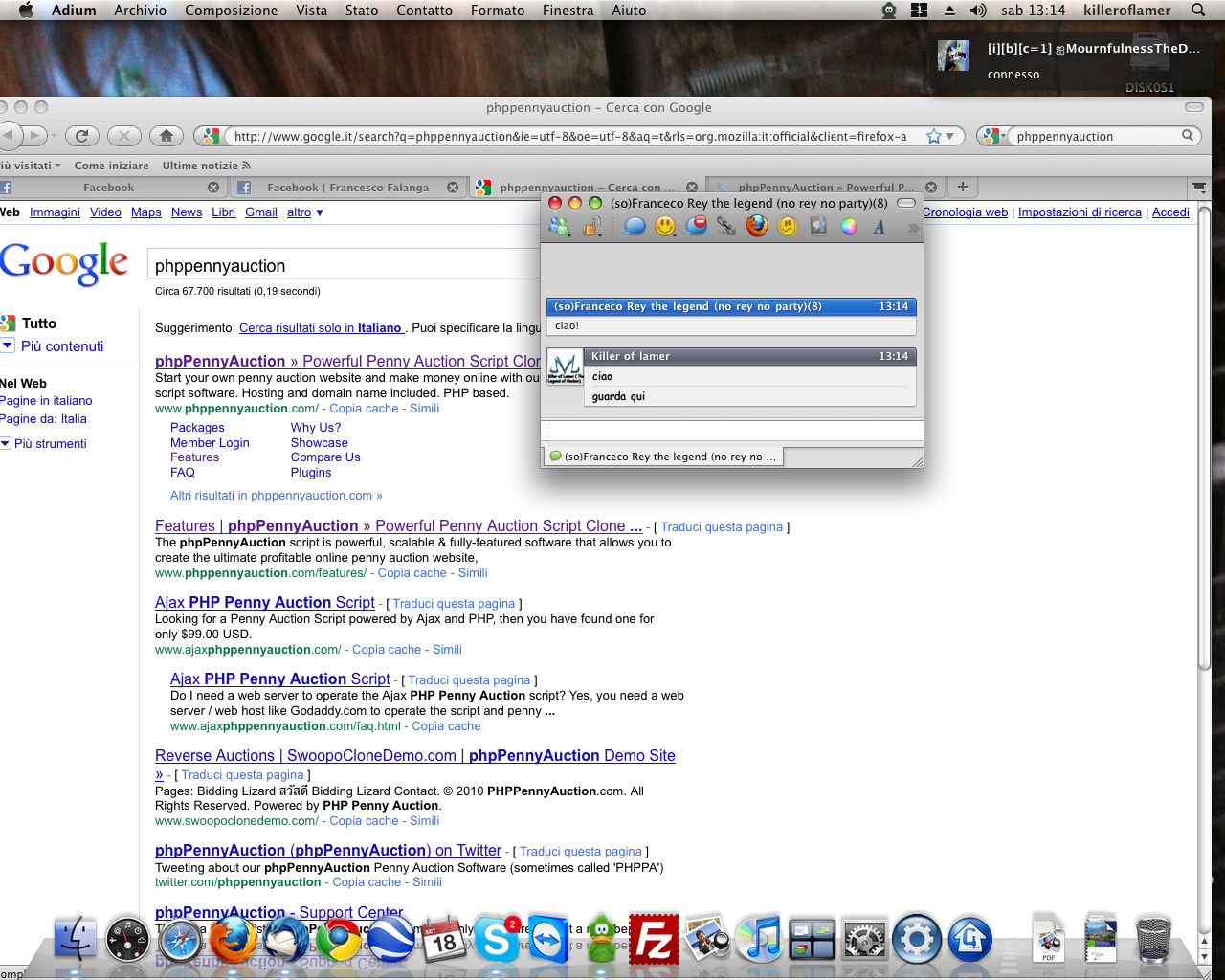
Task: Switch to 'phpPennyAuction » Powerful P...' tab
Action: [825, 188]
